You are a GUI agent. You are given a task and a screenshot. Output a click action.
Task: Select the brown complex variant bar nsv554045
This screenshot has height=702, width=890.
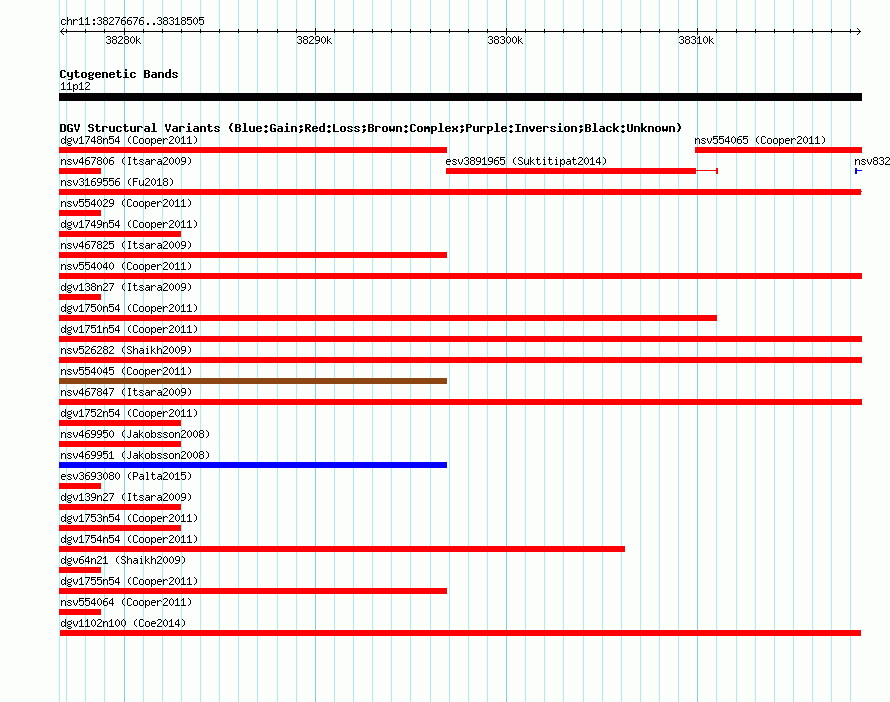253,381
